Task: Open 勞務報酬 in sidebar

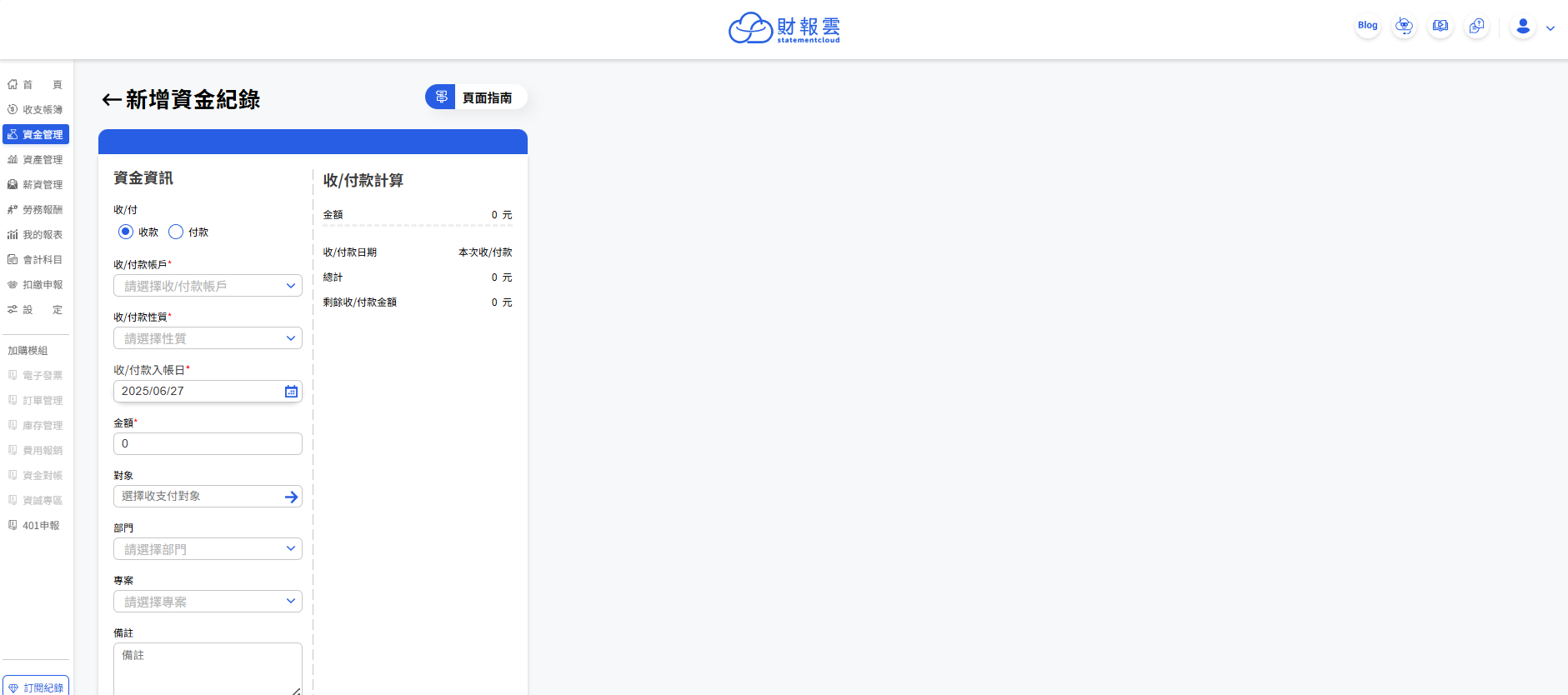Action: pos(35,210)
